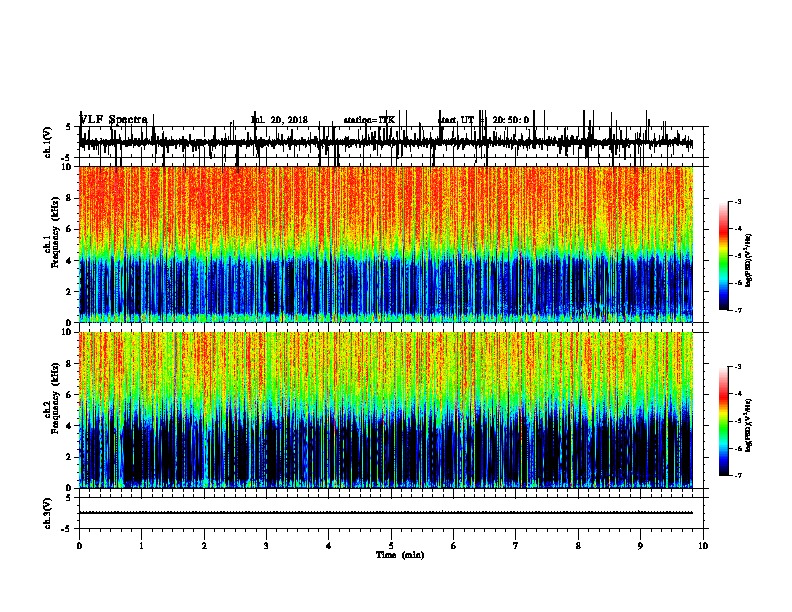This screenshot has height=612, width=792.
Task: Click inside the ch.2 spectrogram plot
Action: (x=386, y=410)
